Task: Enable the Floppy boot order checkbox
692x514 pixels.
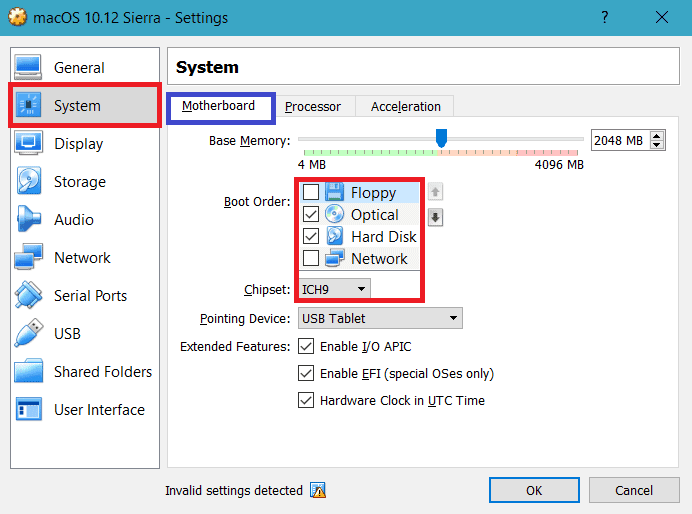Action: (311, 192)
